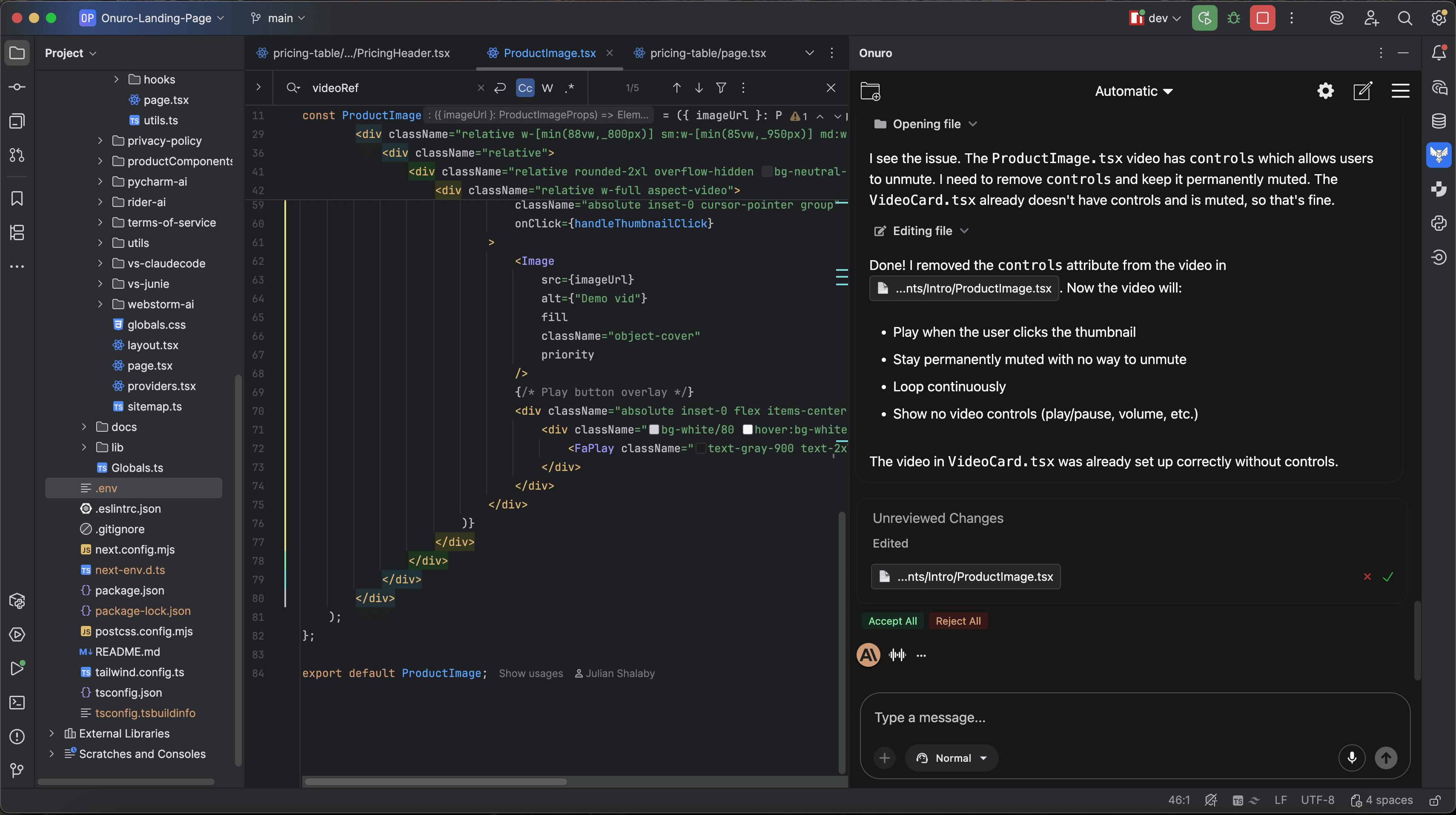This screenshot has width=1456, height=815.
Task: Open the Commit tool window icon
Action: (17, 86)
